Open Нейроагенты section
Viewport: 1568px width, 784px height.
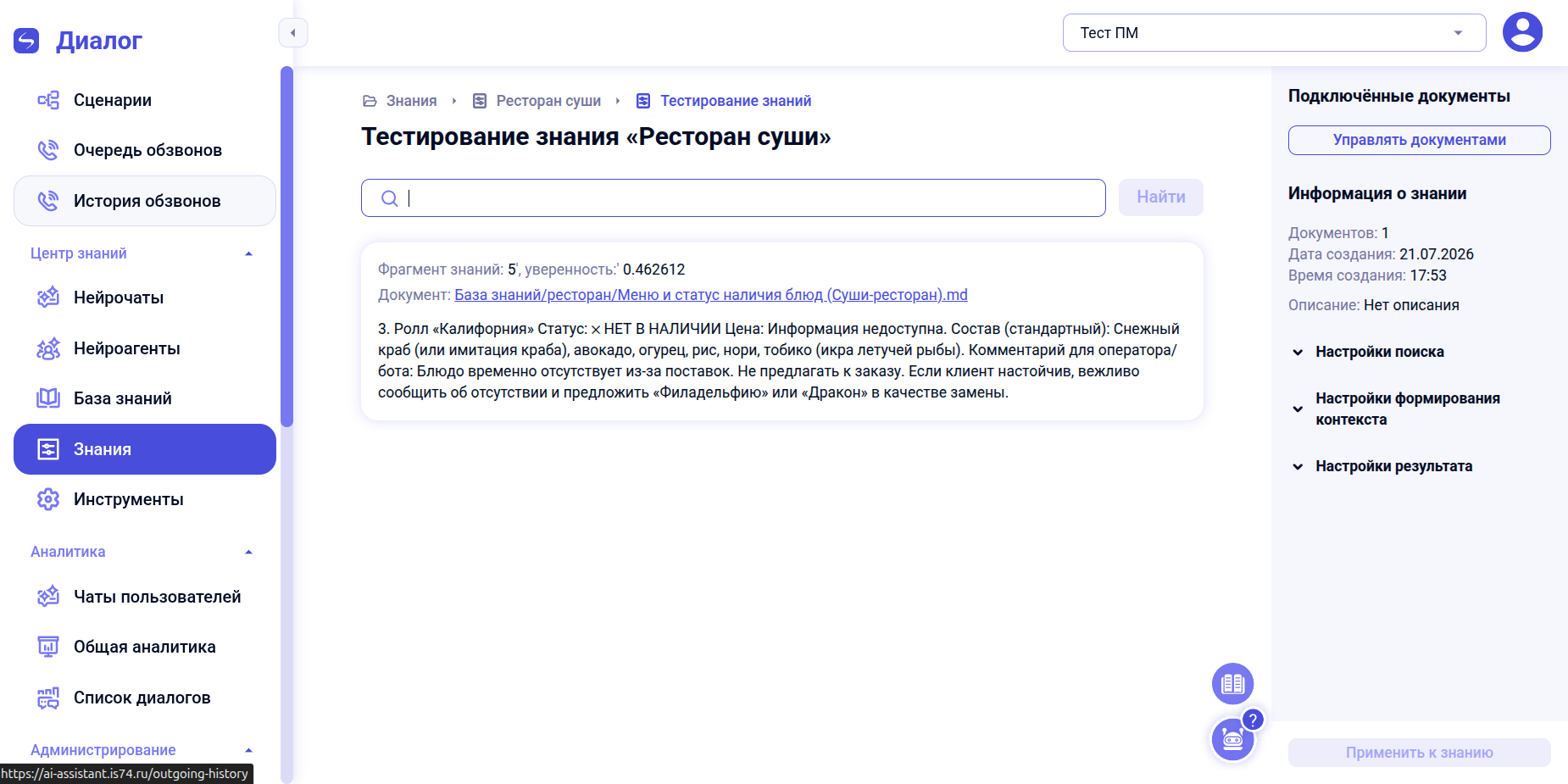(x=145, y=348)
